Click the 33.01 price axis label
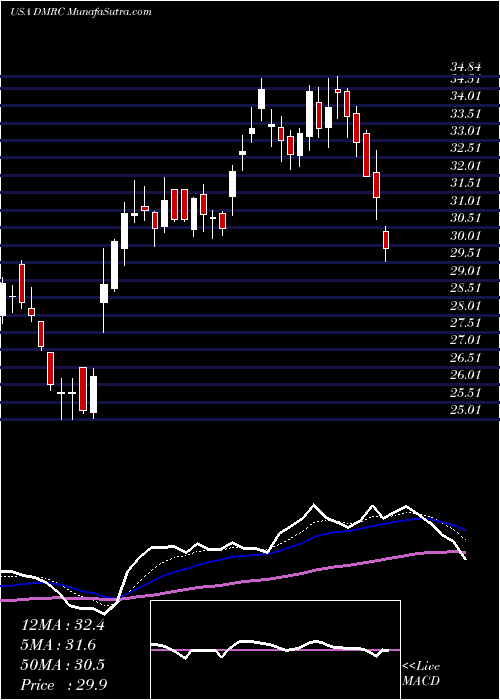Image resolution: width=500 pixels, height=700 pixels. [465, 131]
